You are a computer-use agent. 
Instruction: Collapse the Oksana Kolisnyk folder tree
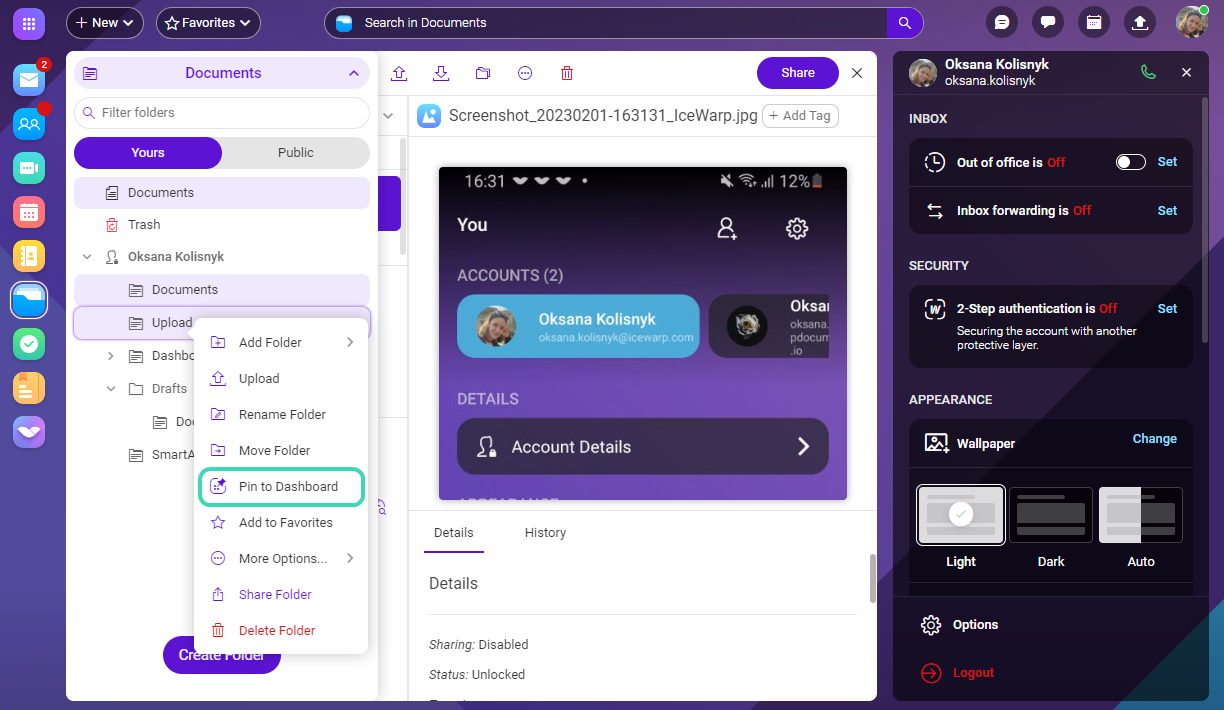tap(87, 257)
